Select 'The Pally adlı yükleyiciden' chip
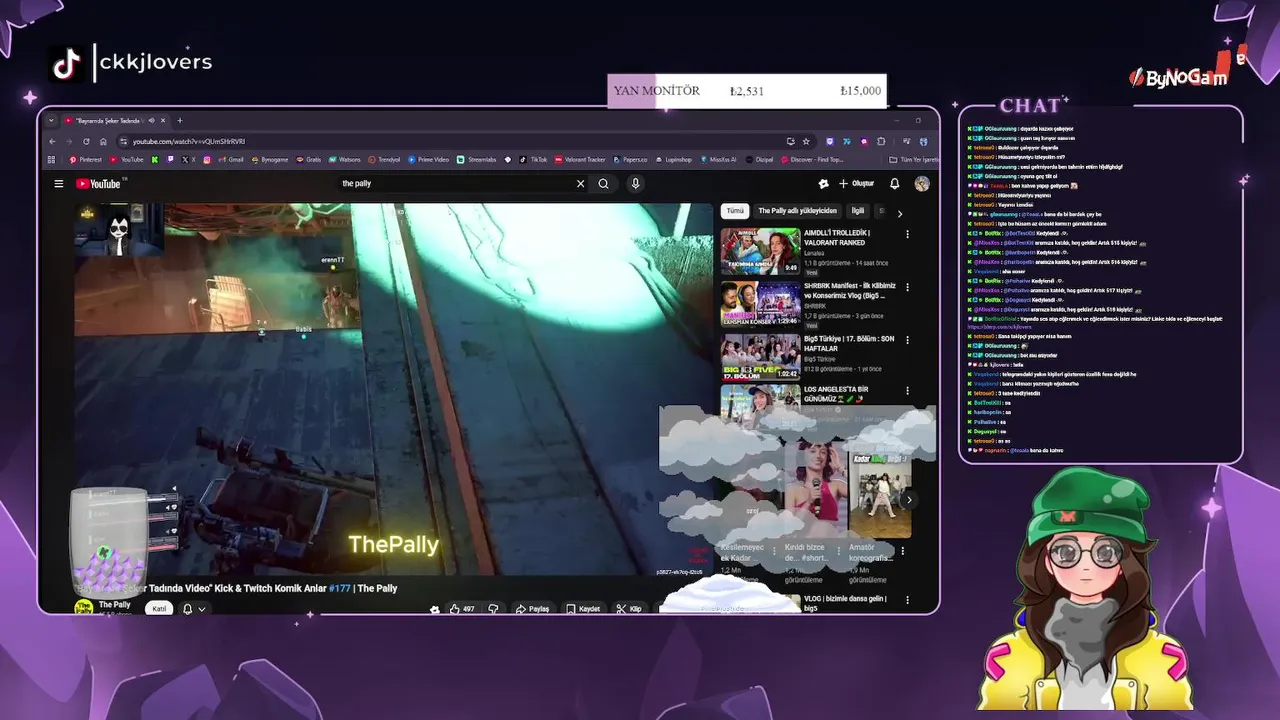Screen dimensions: 1280x720 [x=797, y=211]
